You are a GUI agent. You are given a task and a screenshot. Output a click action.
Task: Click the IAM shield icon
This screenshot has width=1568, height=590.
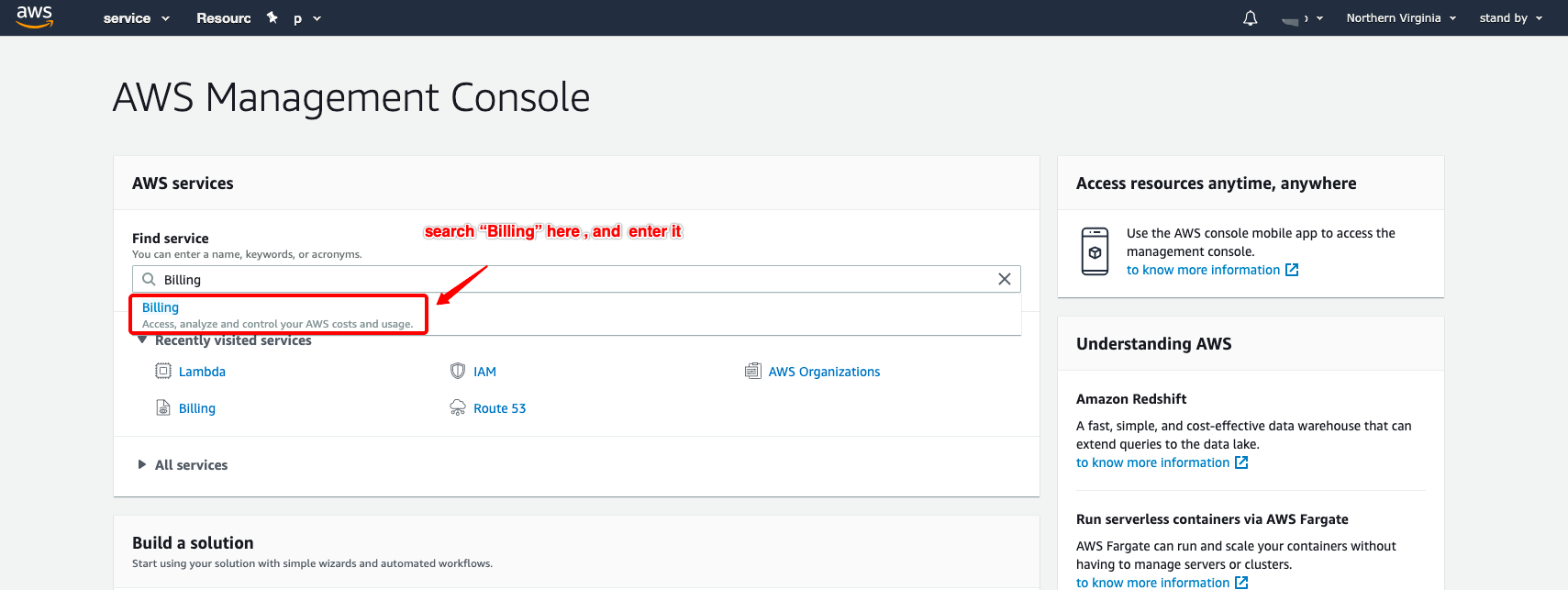click(458, 371)
